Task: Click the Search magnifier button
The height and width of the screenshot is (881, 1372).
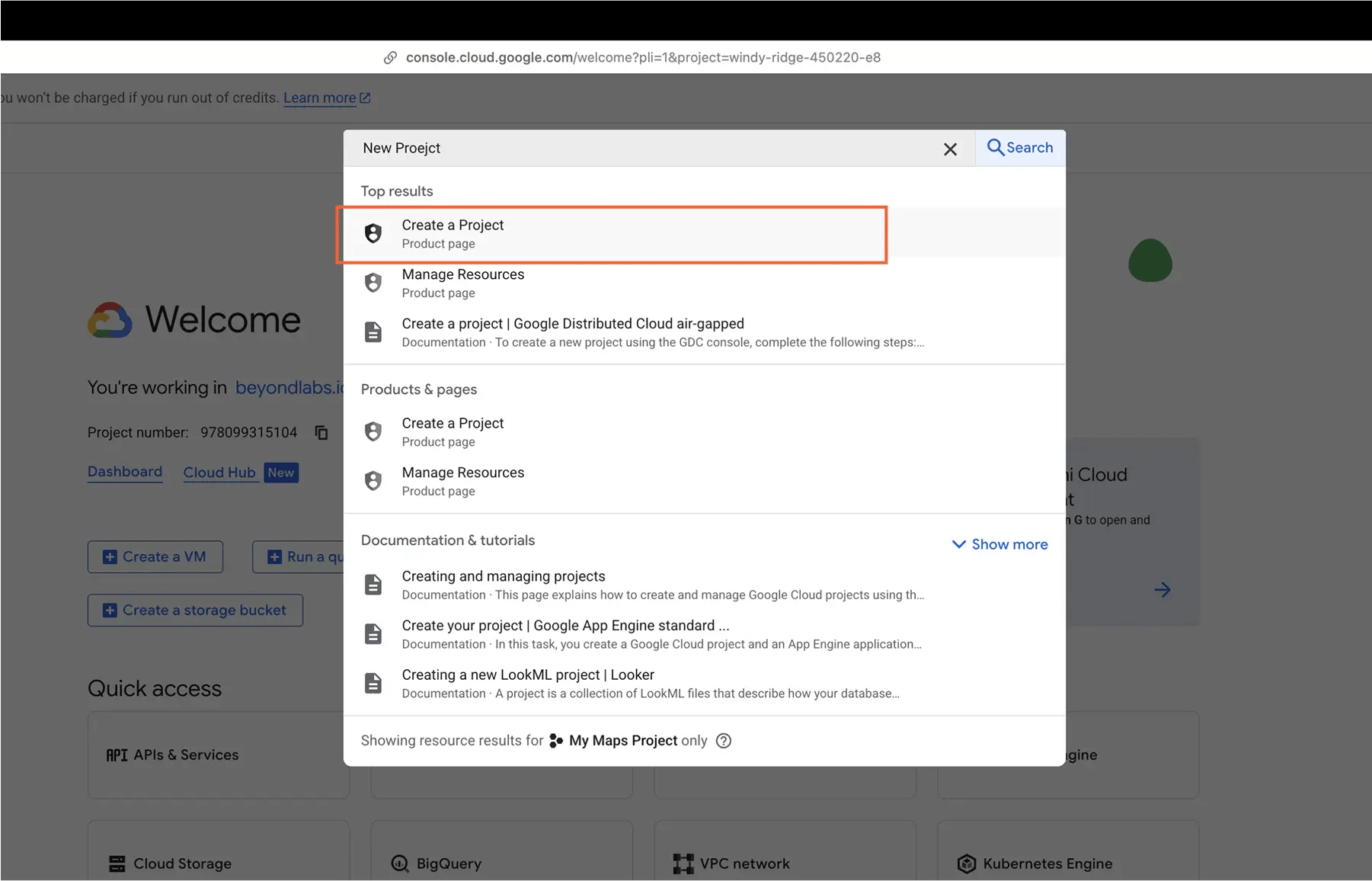Action: [x=1020, y=148]
